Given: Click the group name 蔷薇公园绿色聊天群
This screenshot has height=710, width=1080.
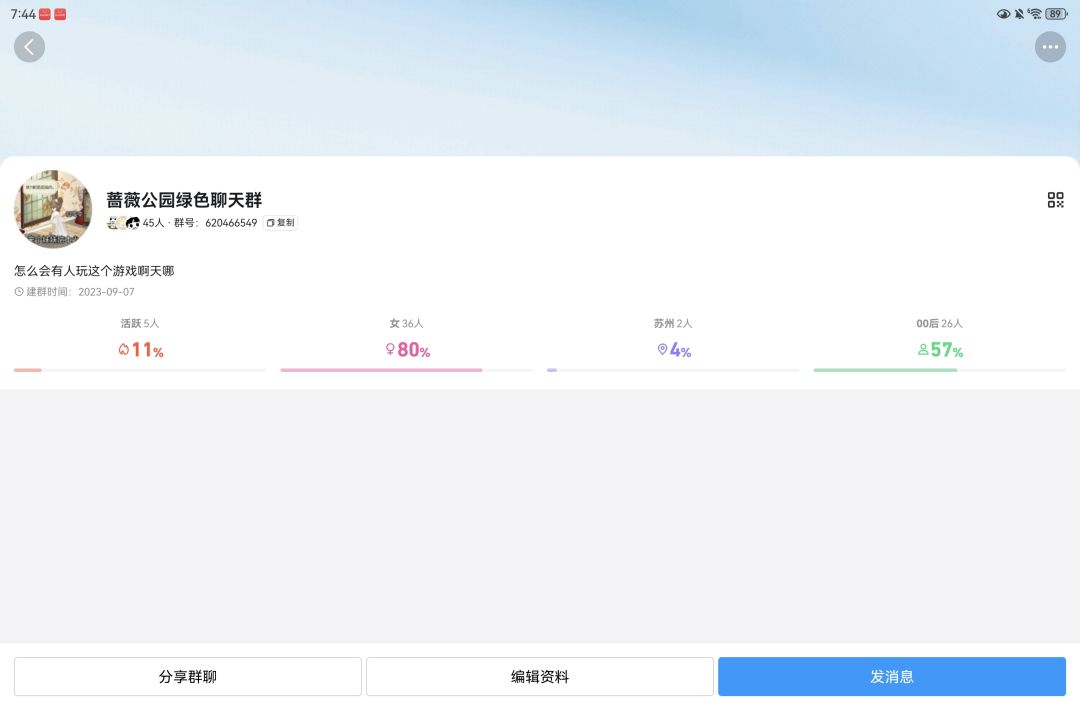Looking at the screenshot, I should [184, 200].
